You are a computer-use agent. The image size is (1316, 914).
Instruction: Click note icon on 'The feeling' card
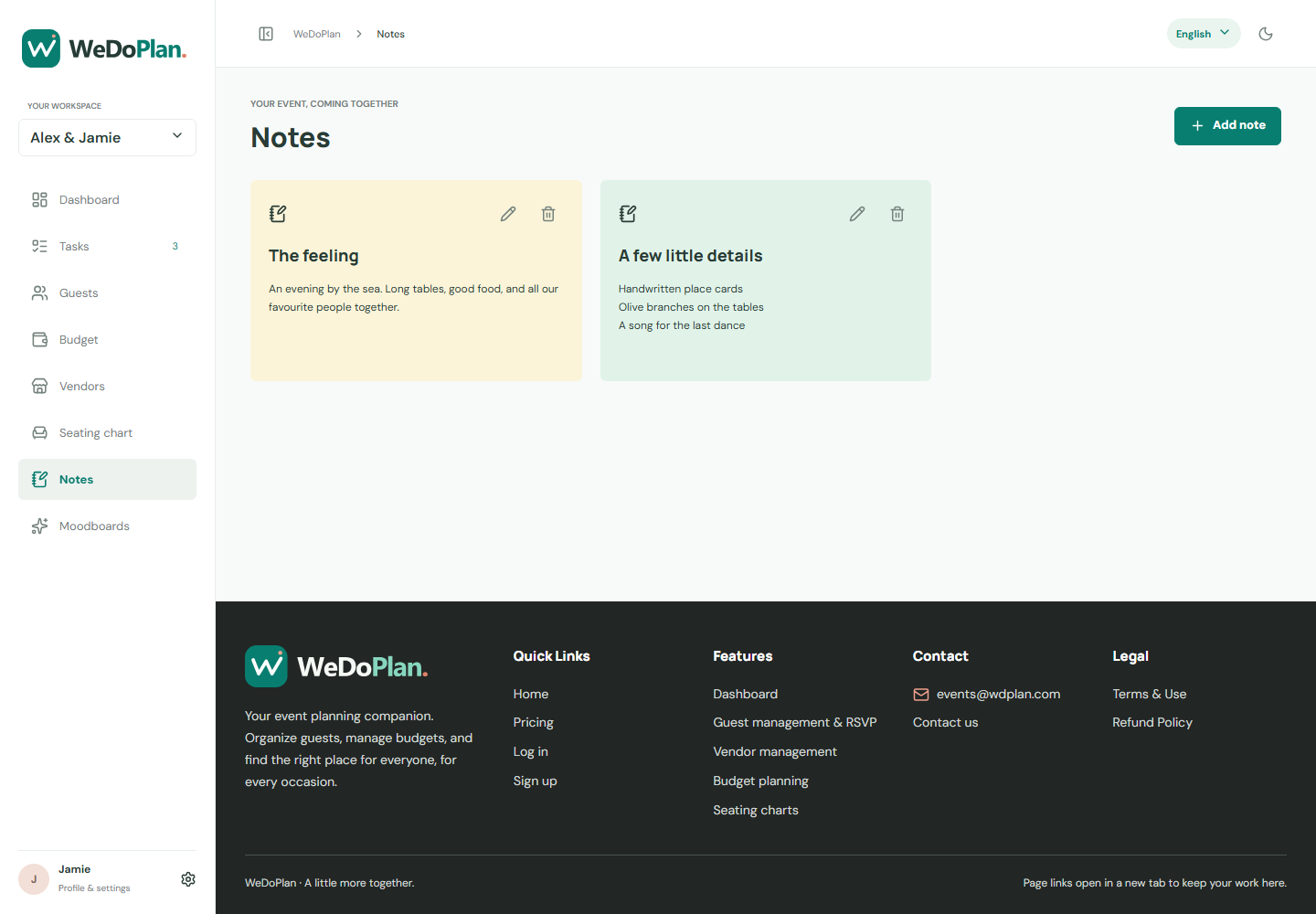278,214
